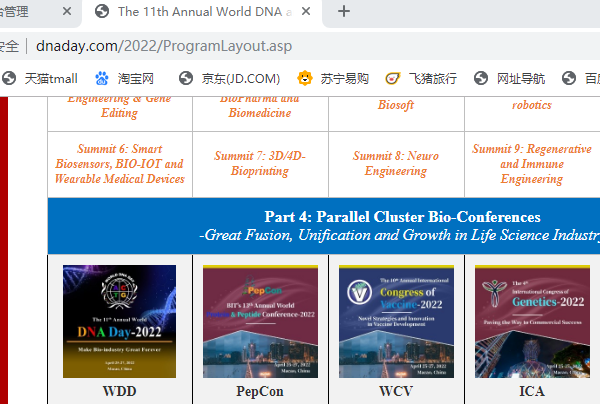
Task: Open a new browser tab
Action: (344, 12)
